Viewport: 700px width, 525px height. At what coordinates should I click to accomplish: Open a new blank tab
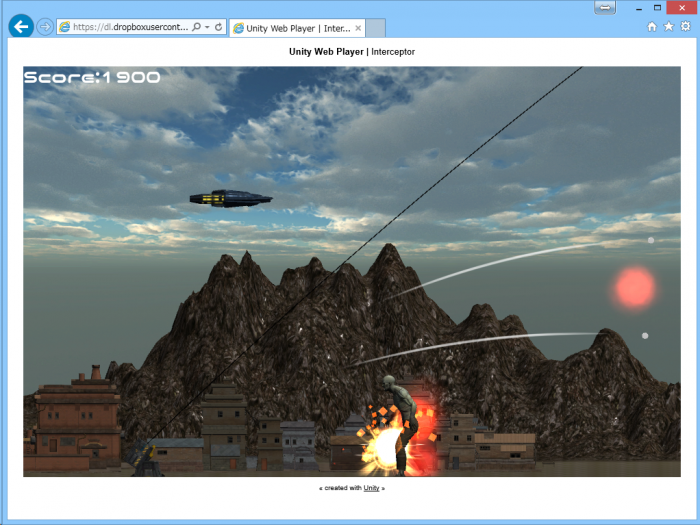pos(375,28)
